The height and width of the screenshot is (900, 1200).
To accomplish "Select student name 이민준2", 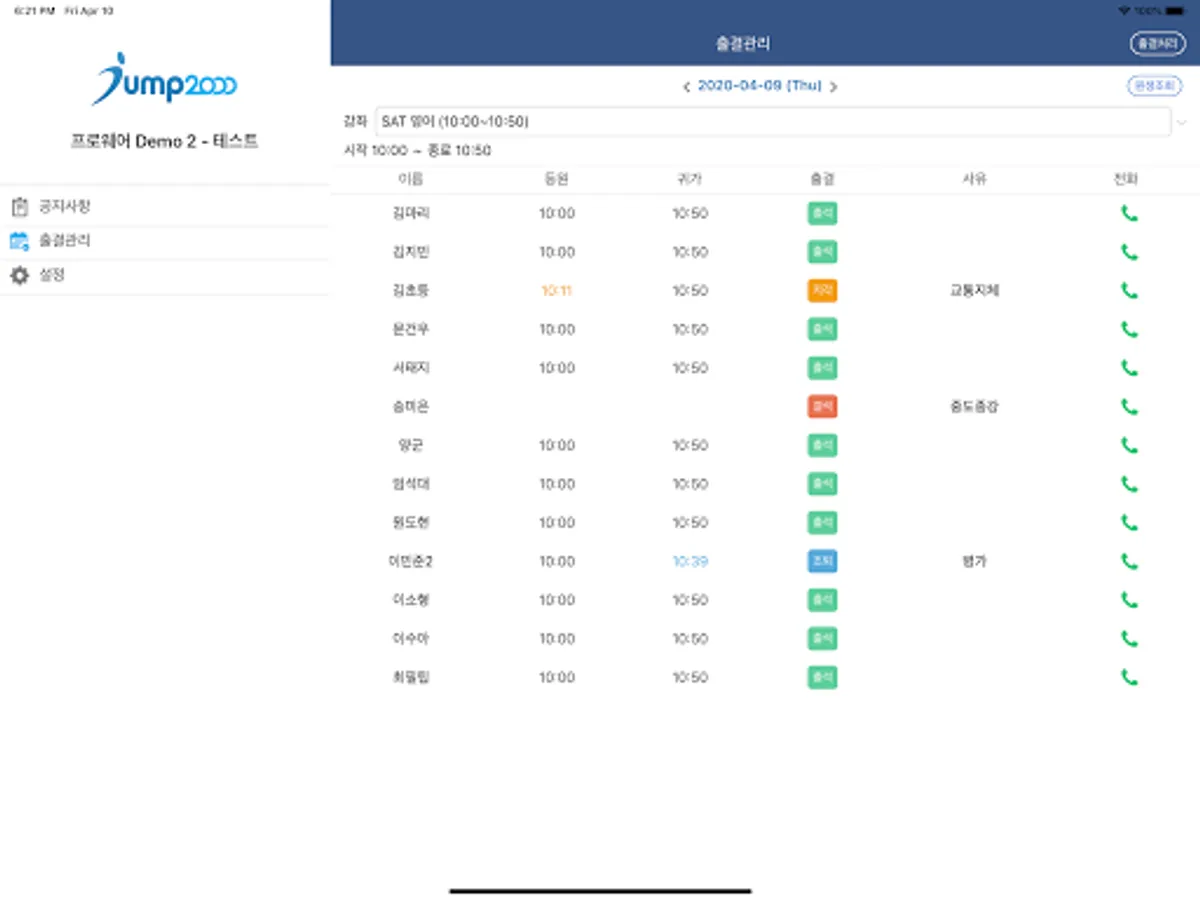I will pos(411,561).
